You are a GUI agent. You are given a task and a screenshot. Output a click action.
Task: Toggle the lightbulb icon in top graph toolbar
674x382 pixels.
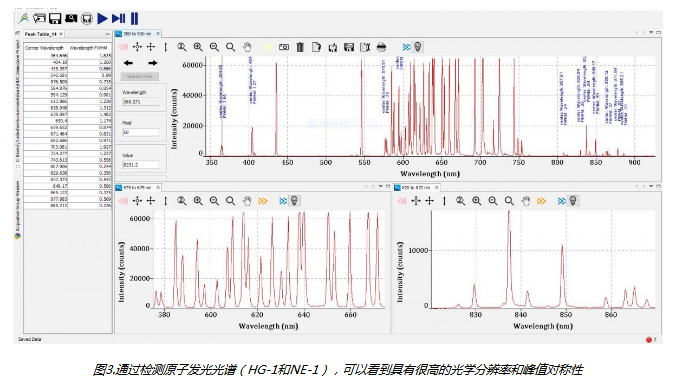[417, 47]
